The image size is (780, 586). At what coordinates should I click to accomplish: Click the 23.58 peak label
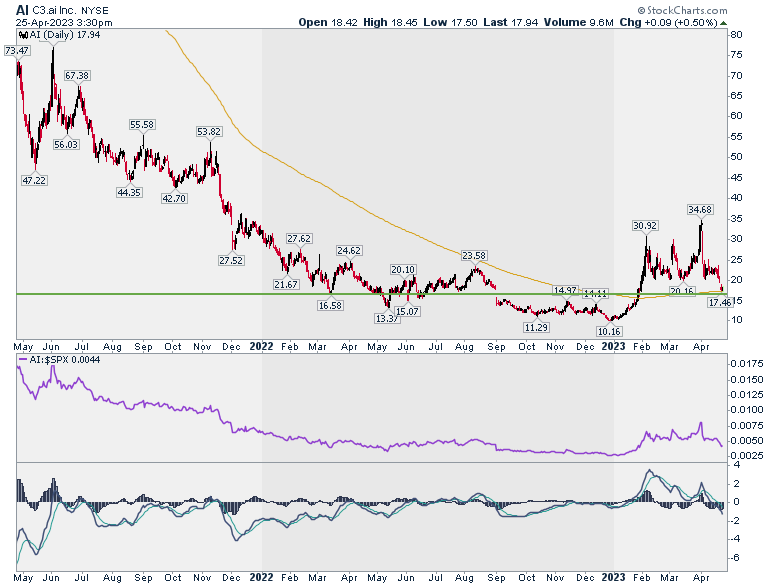(x=474, y=255)
